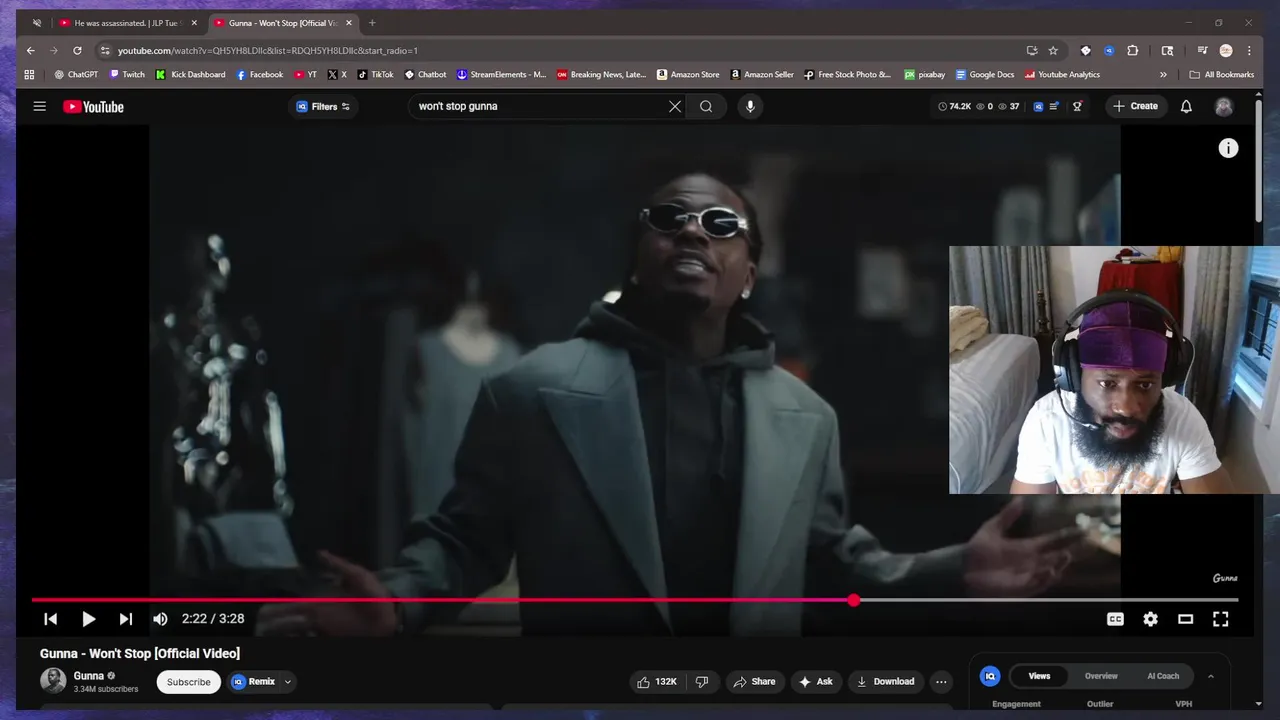Go back to previous video
This screenshot has width=1280, height=720.
pyautogui.click(x=50, y=619)
